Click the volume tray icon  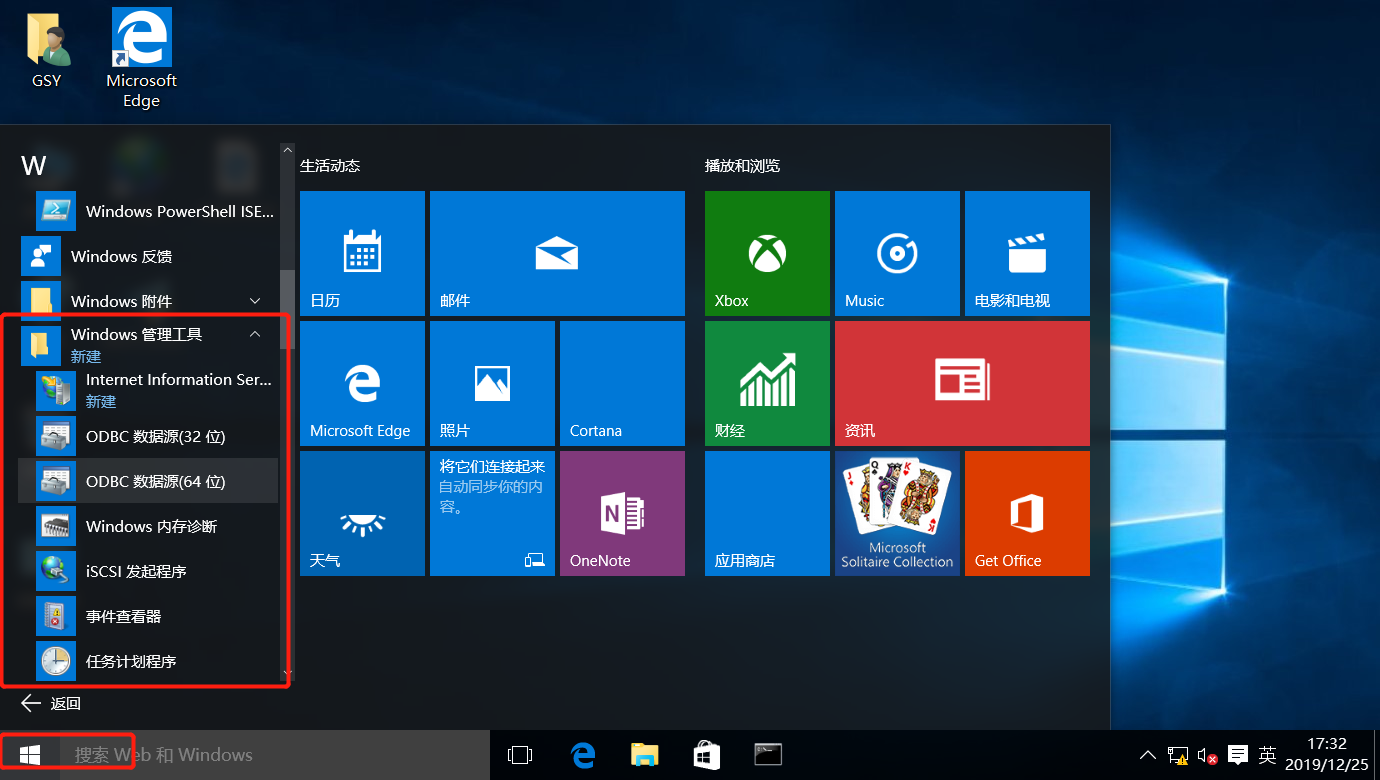1207,756
